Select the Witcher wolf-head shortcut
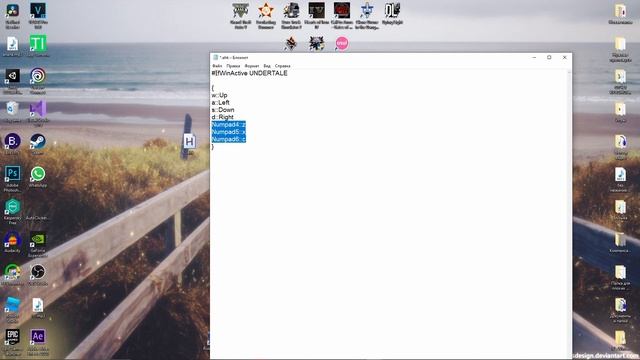Viewport: 640px width, 360px height. point(316,43)
